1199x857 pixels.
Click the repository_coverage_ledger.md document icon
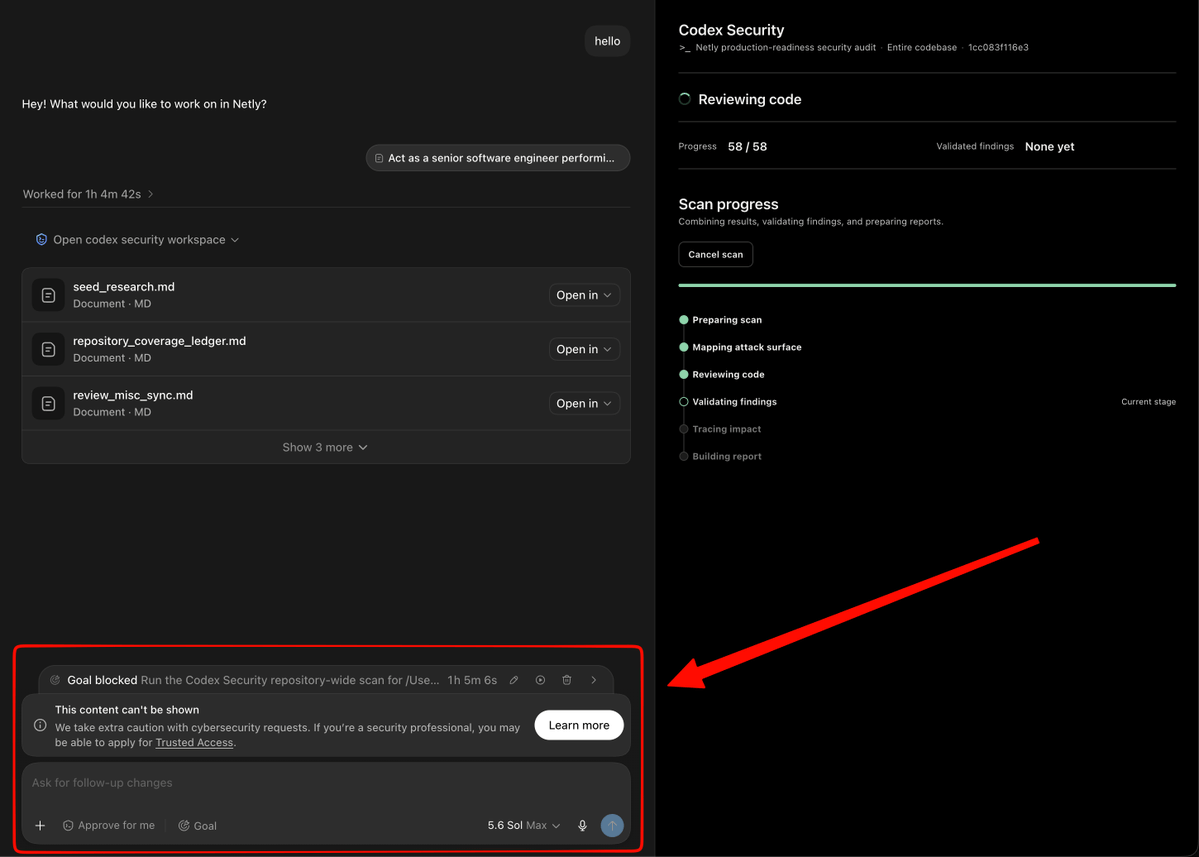point(48,349)
